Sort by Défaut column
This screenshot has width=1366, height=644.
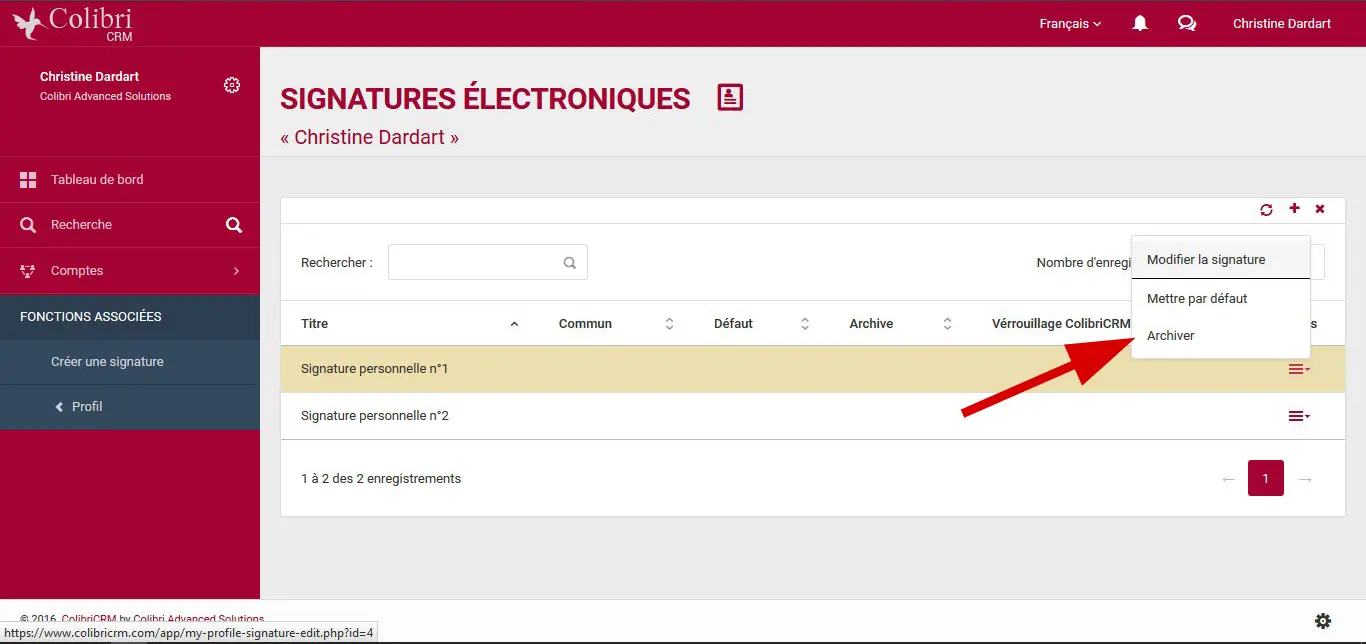(x=761, y=323)
